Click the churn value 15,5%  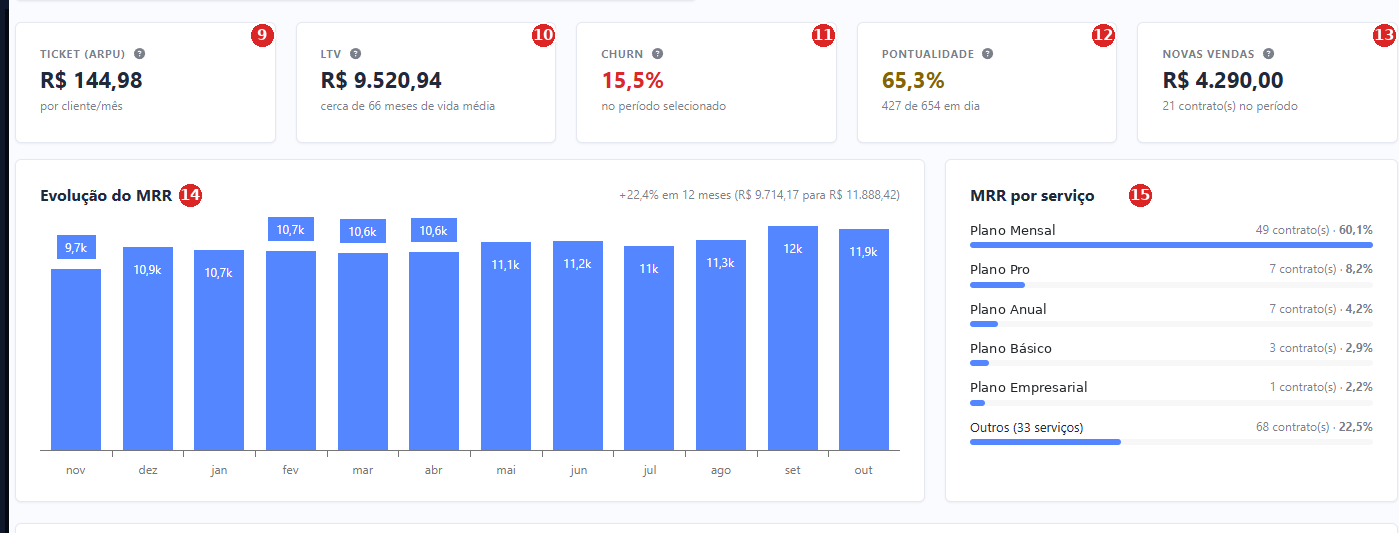click(x=632, y=80)
